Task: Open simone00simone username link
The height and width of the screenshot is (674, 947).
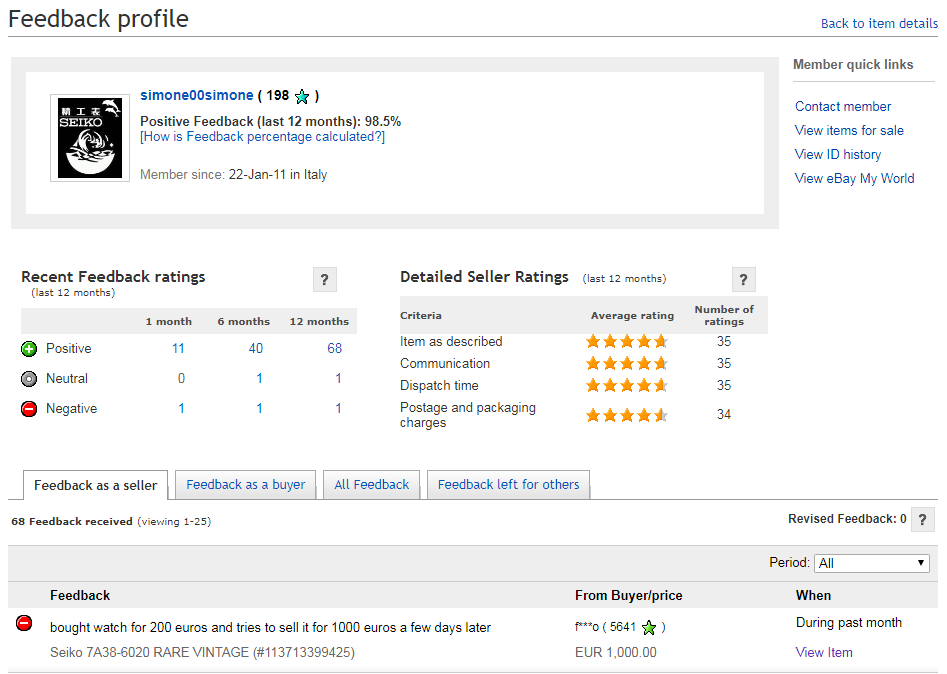Action: point(197,96)
